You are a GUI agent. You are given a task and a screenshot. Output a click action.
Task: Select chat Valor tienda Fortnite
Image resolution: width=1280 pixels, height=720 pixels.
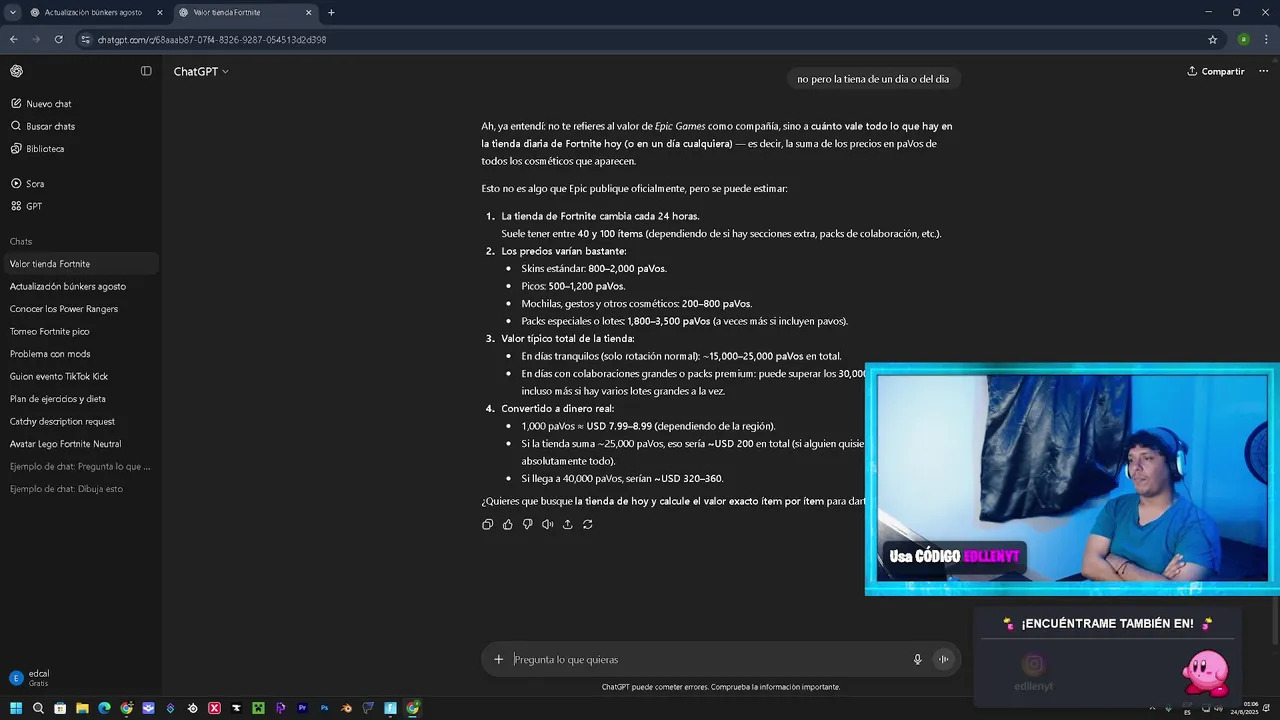pyautogui.click(x=80, y=264)
